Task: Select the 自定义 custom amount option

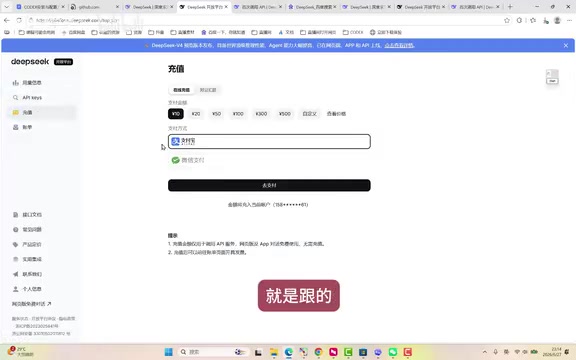Action: 310,114
